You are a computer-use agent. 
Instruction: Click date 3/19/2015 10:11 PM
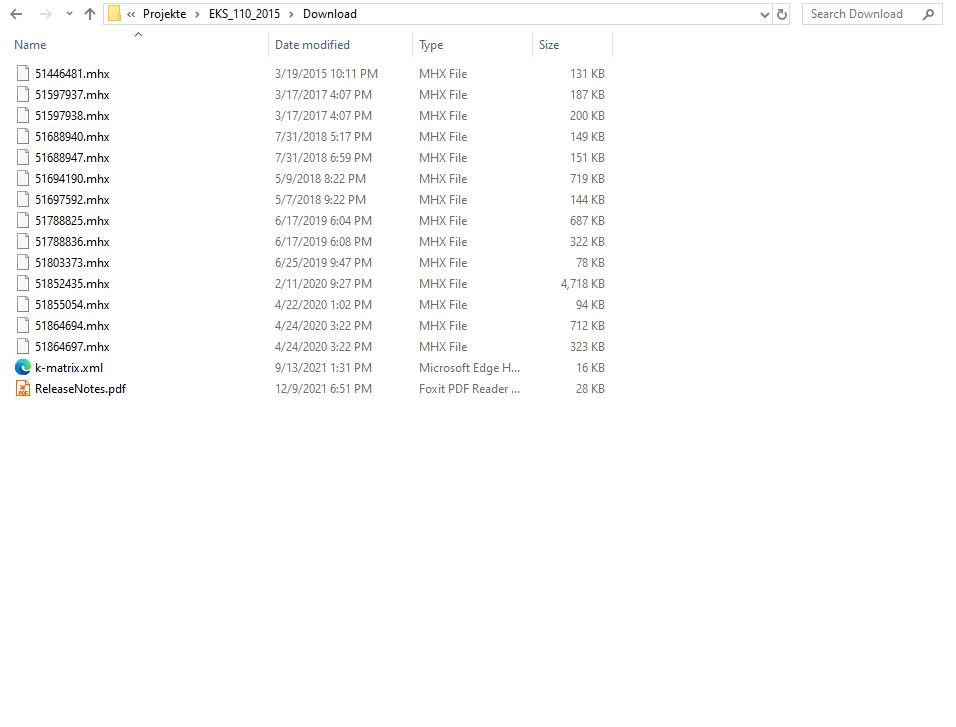click(x=326, y=74)
